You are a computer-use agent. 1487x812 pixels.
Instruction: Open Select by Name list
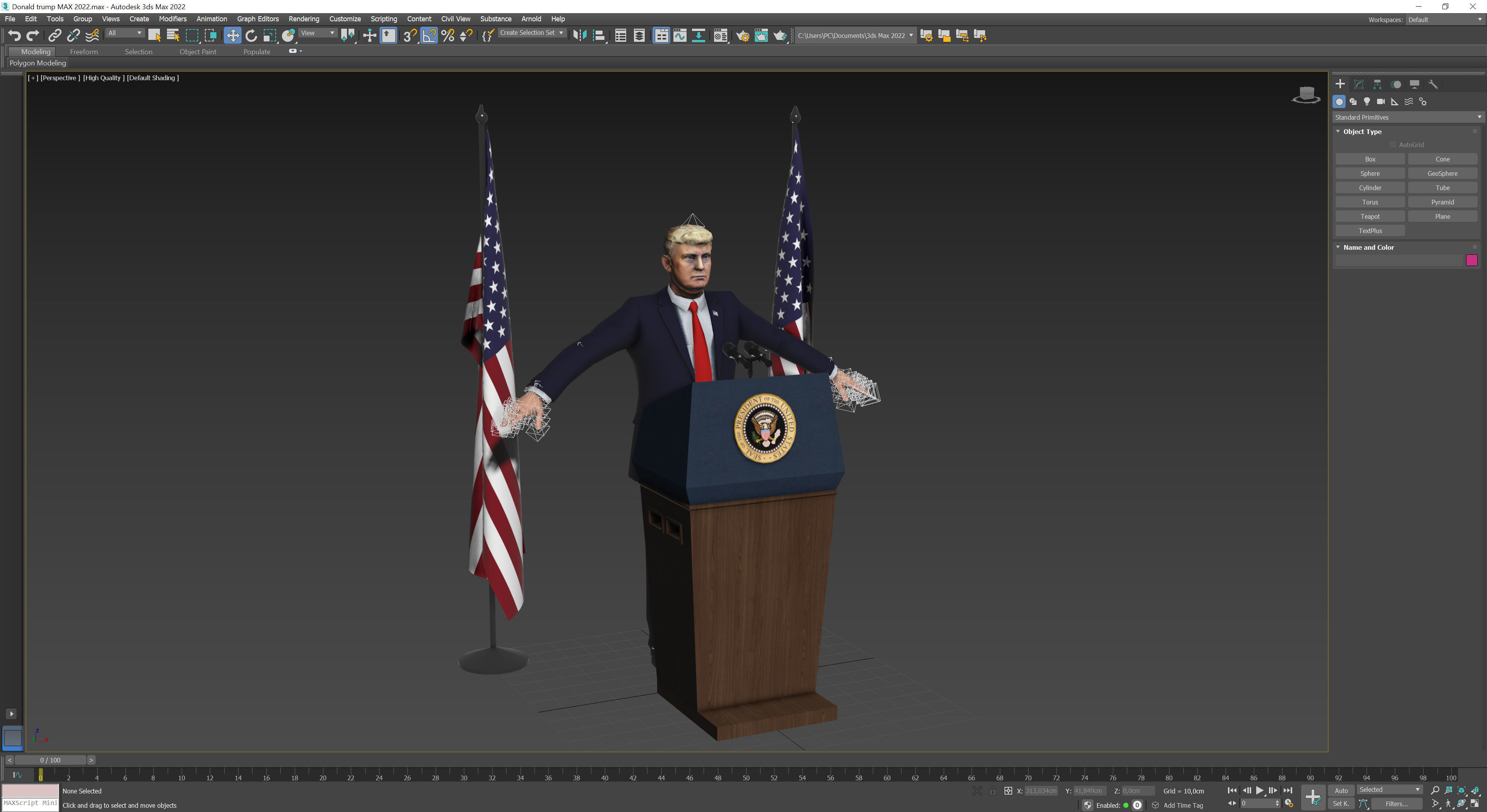coord(173,36)
